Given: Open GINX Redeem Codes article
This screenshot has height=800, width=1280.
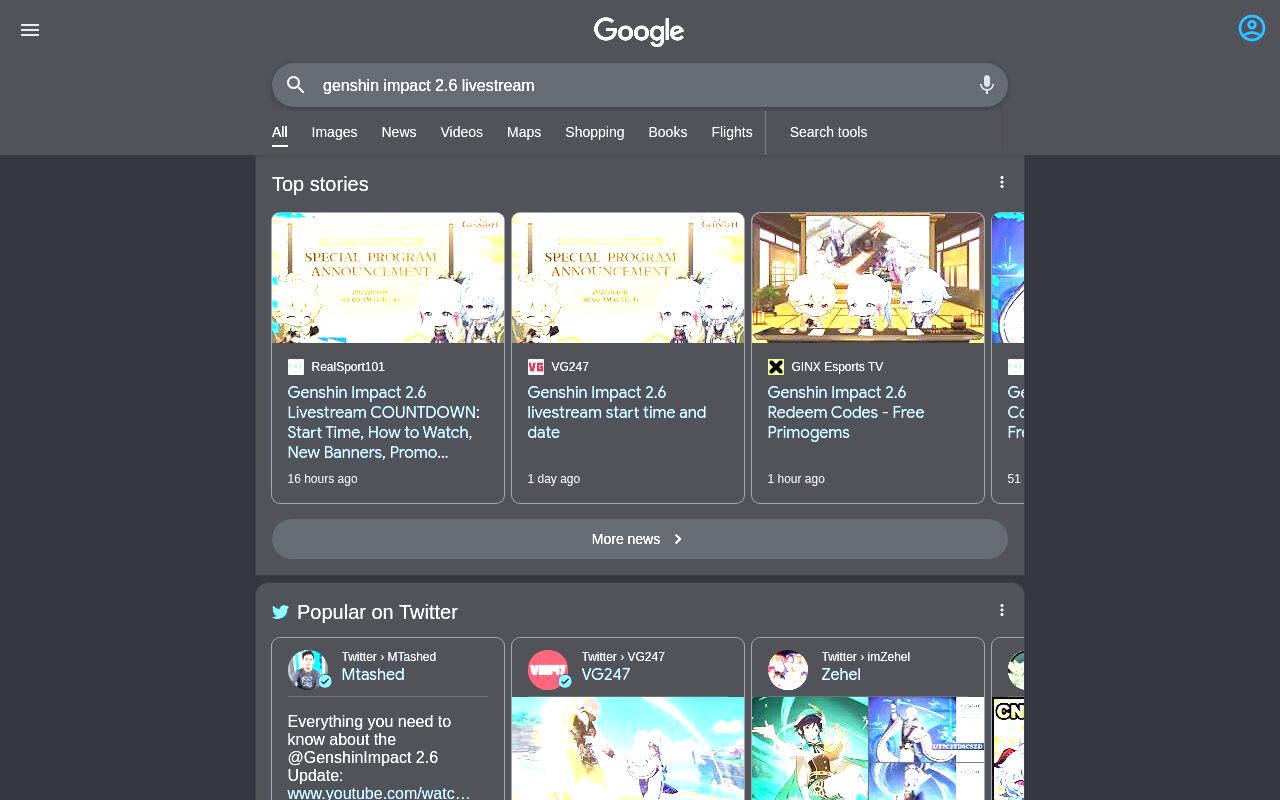Looking at the screenshot, I should click(x=846, y=412).
